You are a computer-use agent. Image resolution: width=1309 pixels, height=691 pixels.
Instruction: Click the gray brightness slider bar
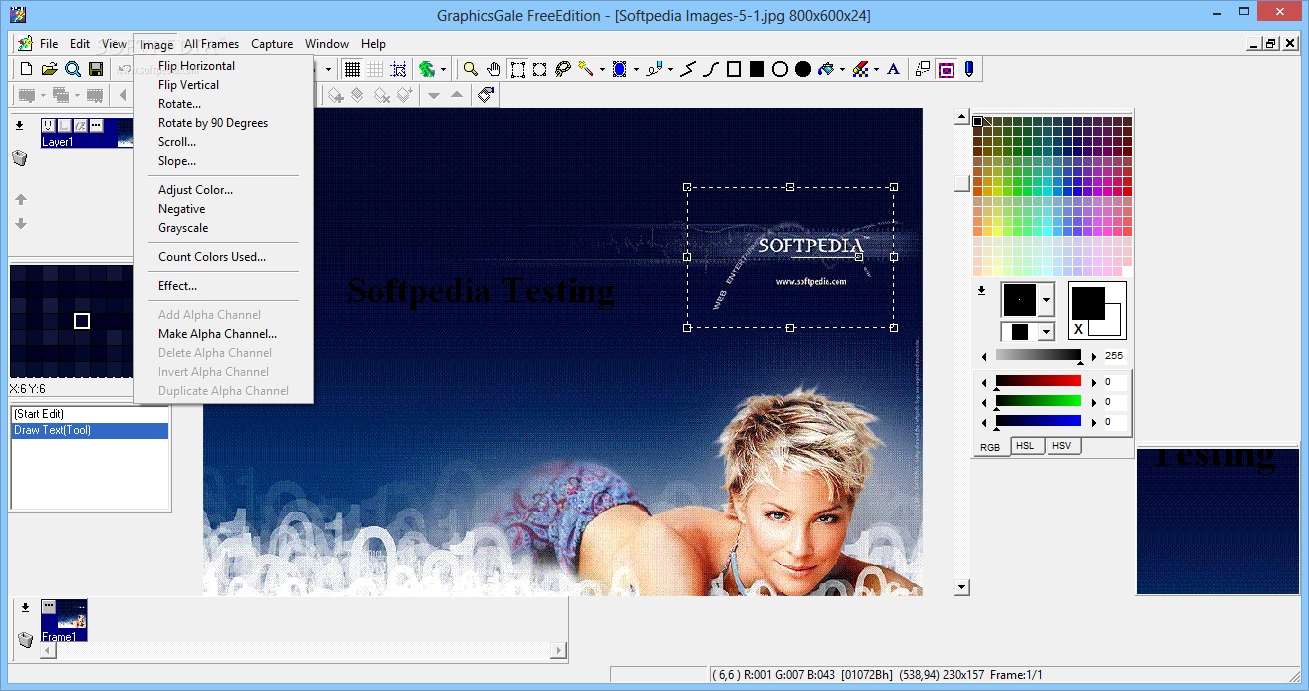pyautogui.click(x=1038, y=356)
